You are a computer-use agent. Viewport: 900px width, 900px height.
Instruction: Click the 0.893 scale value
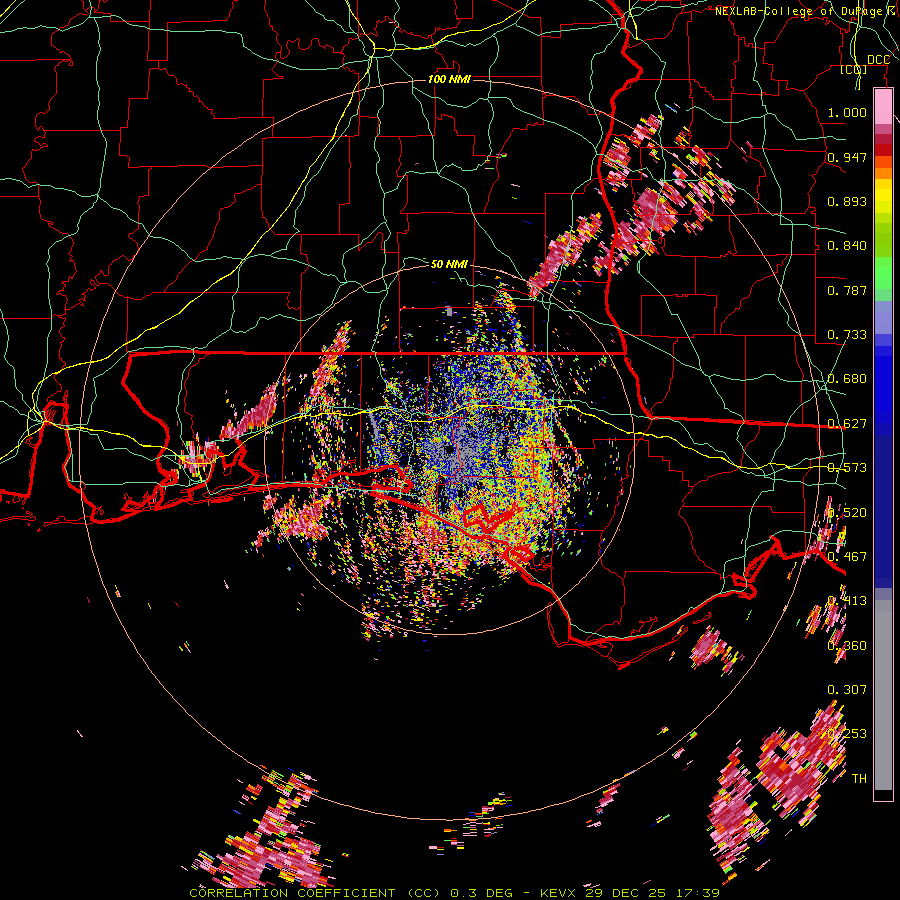click(847, 201)
